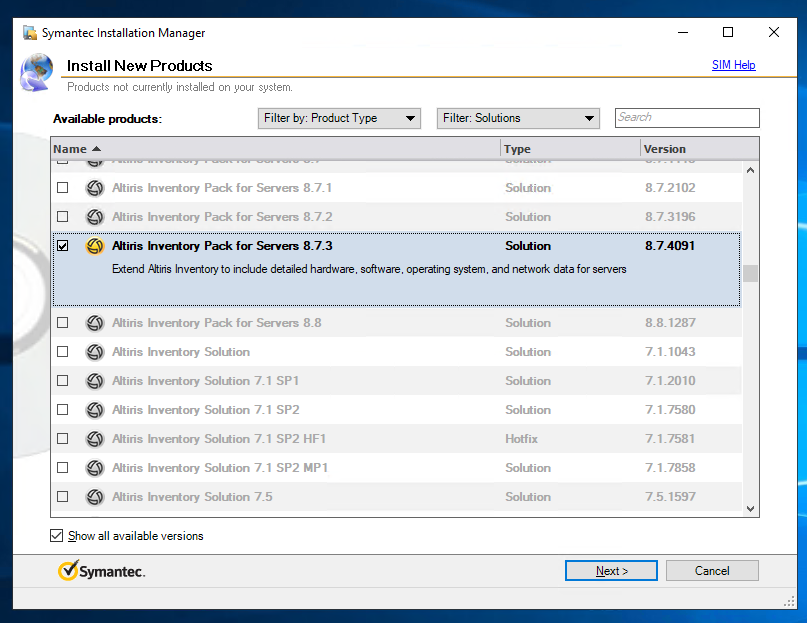807x623 pixels.
Task: Click the icon next to Altiris Inventory Solution 7.1.1043
Action: click(x=95, y=352)
